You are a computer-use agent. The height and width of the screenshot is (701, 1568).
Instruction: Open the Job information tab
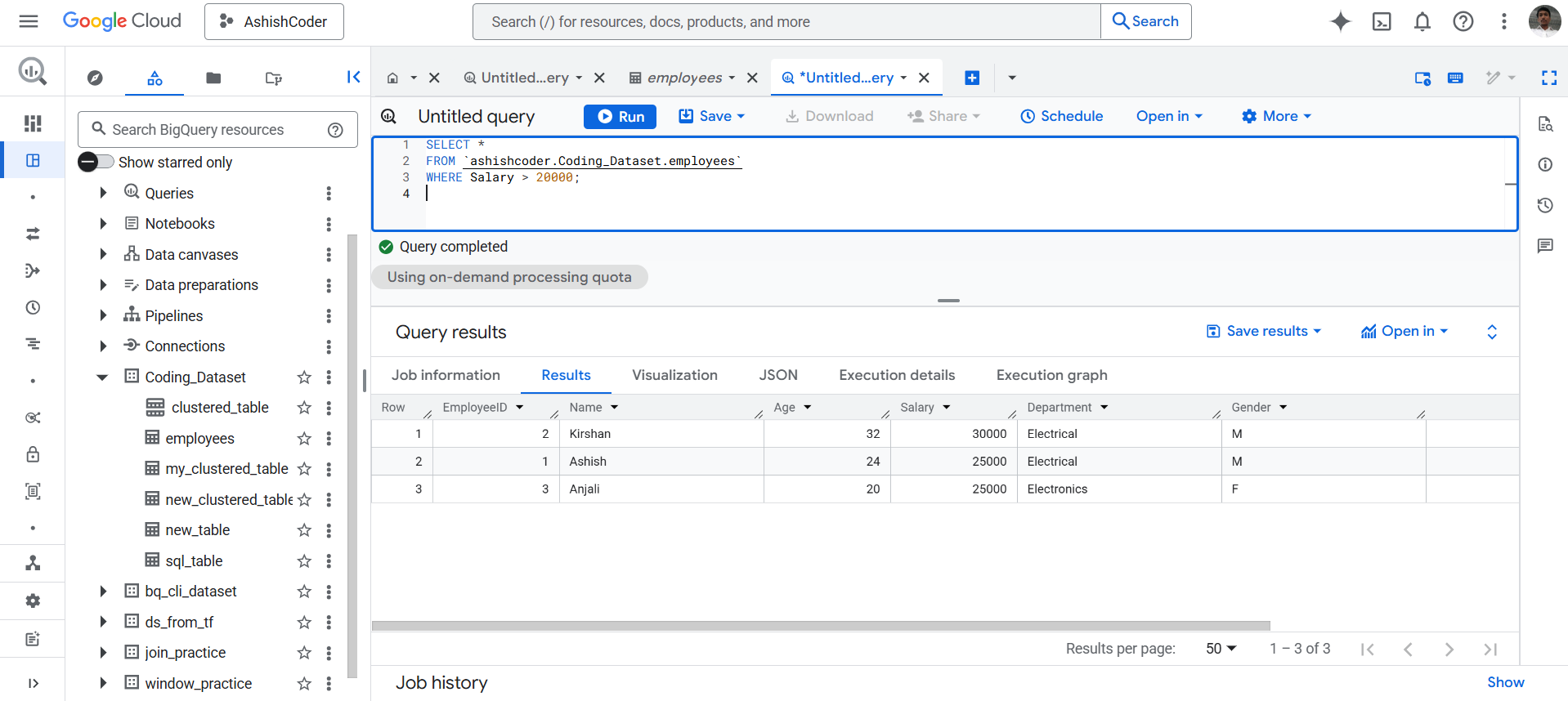pyautogui.click(x=446, y=375)
